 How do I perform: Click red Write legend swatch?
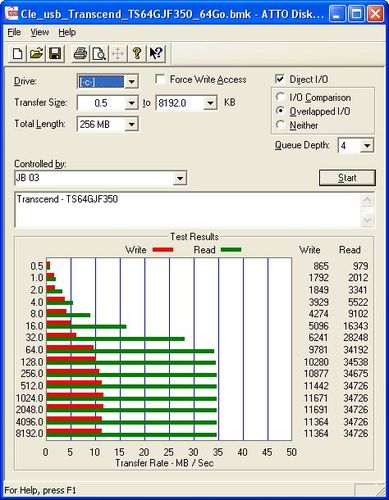point(163,250)
